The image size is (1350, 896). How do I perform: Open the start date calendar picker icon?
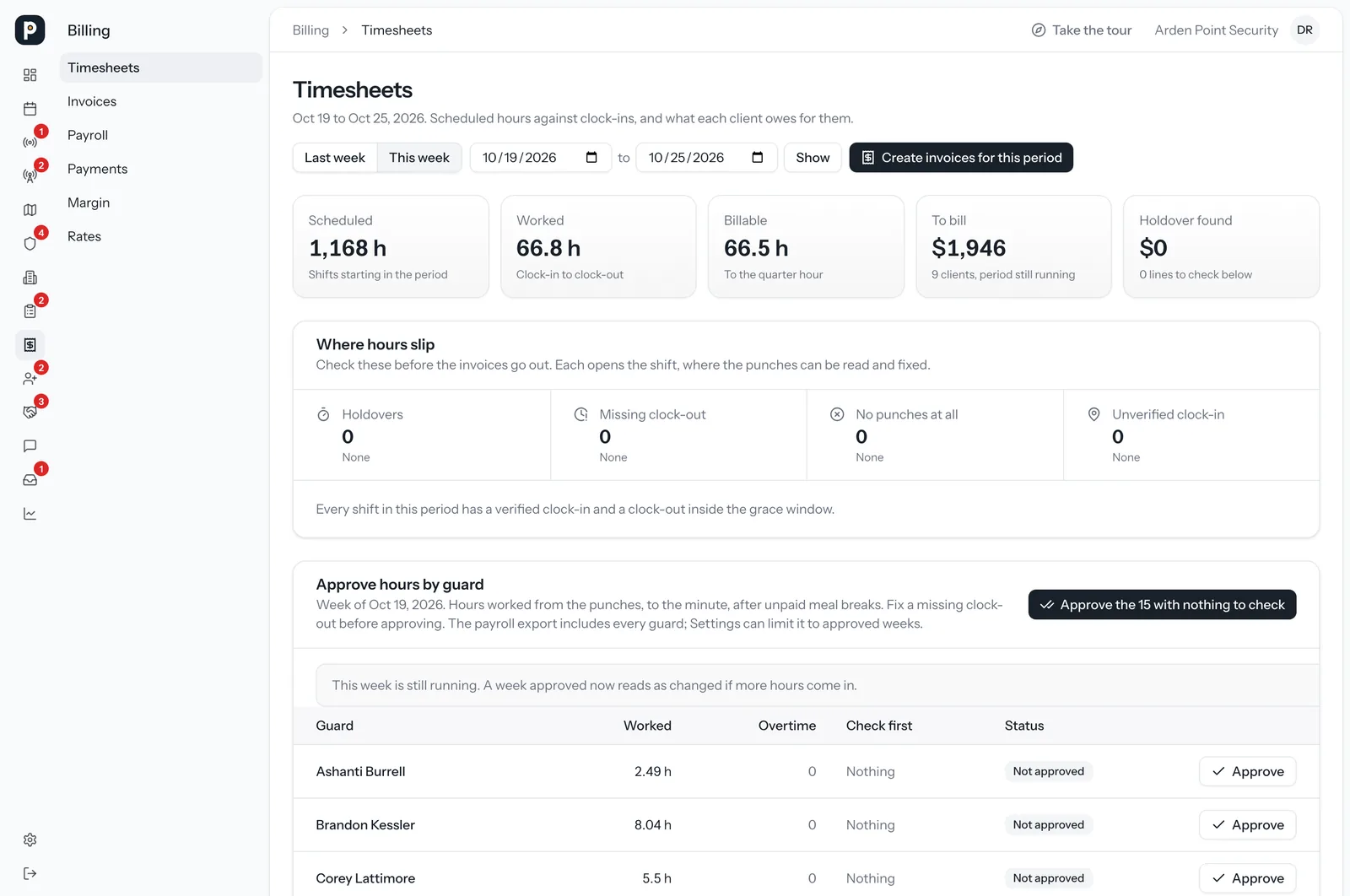(x=591, y=158)
